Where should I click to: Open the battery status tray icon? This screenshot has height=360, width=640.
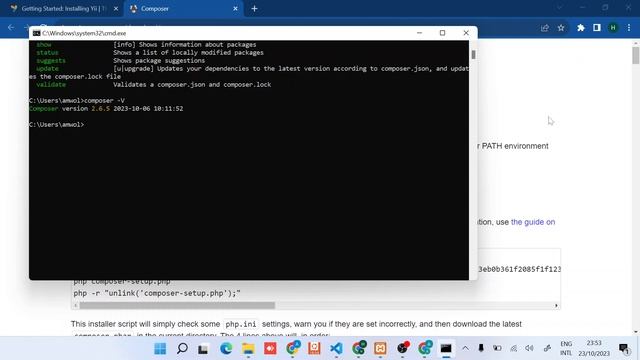(x=497, y=348)
